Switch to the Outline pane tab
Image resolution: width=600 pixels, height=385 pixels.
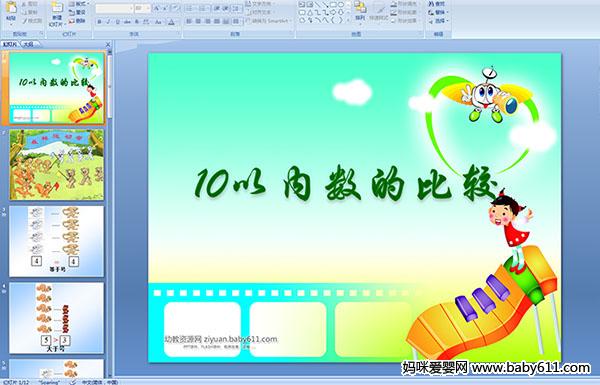(29, 44)
